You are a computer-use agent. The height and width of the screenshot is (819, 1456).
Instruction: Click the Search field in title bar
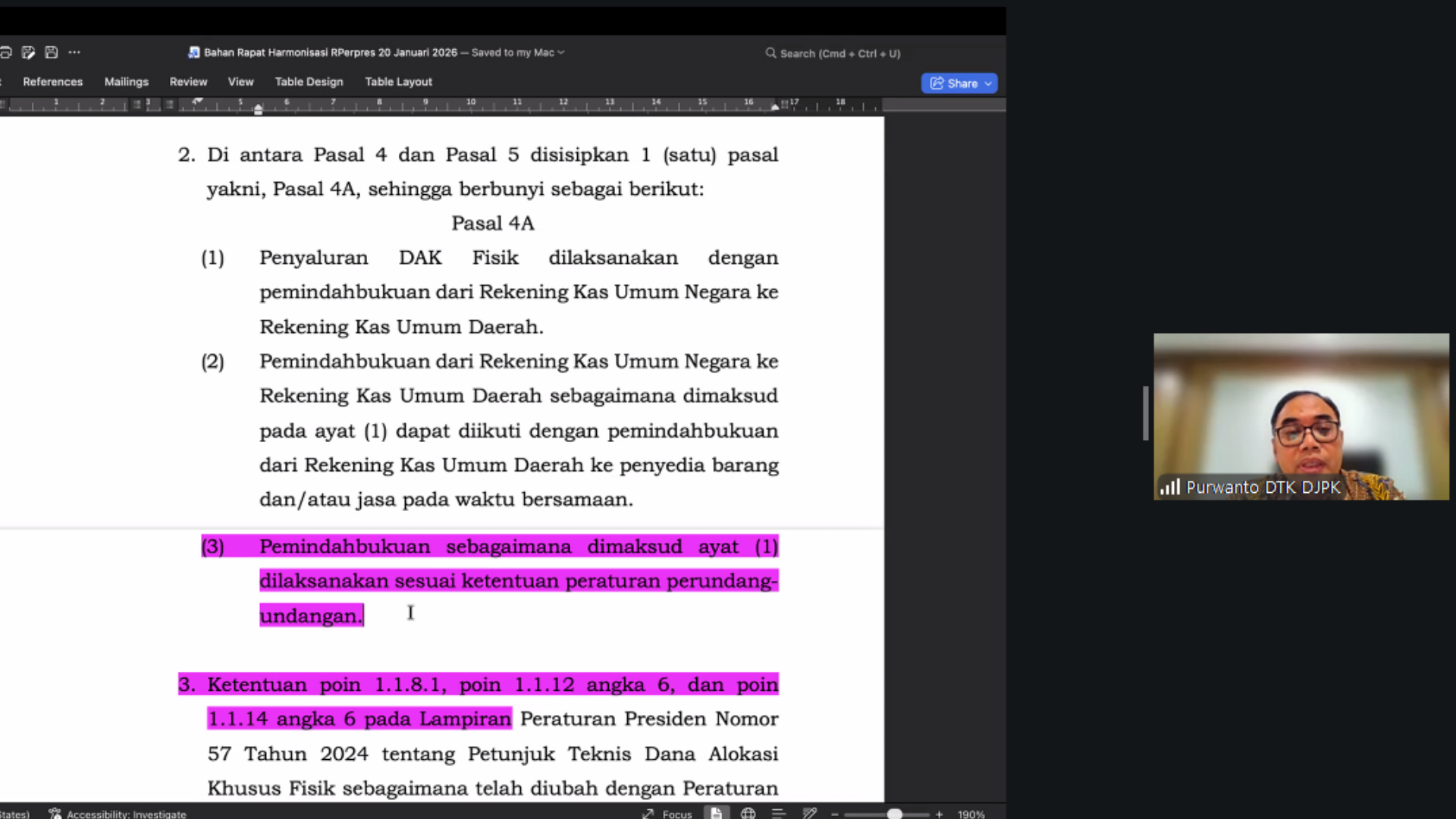click(834, 53)
